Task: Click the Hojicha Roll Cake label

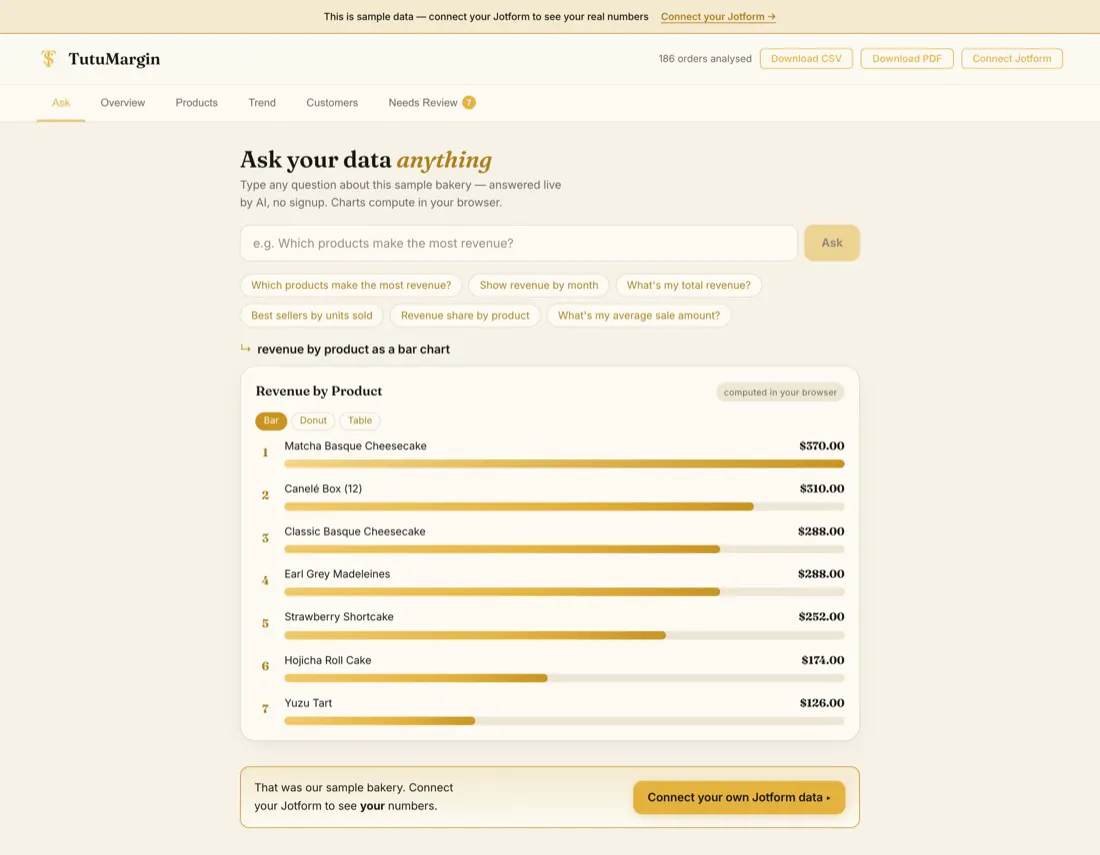Action: pyautogui.click(x=328, y=660)
